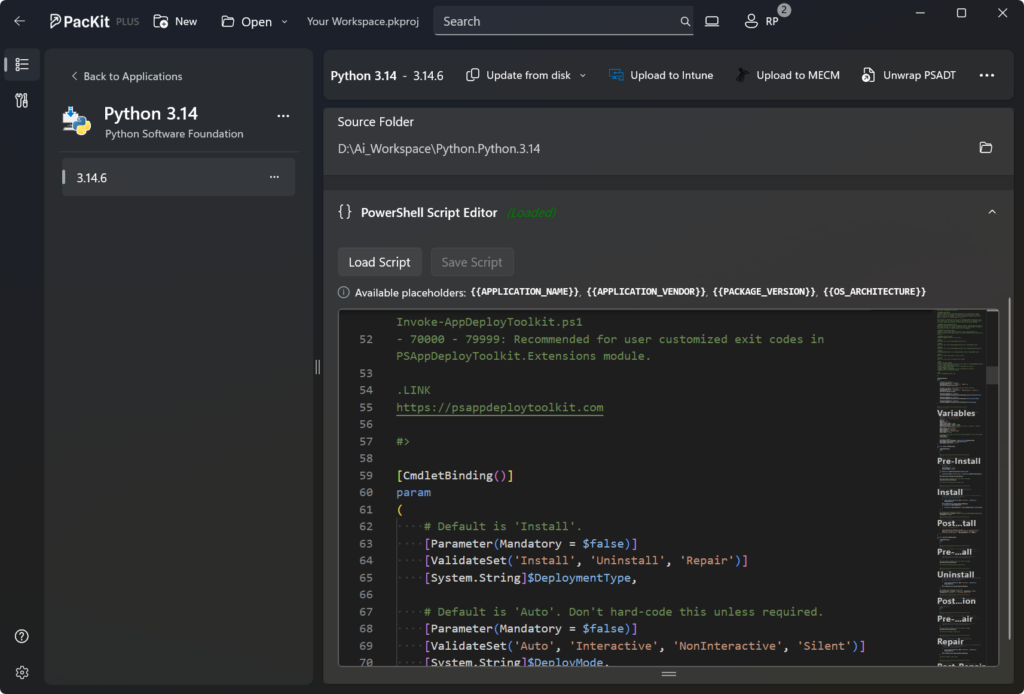Click the PacKit logo

click(80, 22)
